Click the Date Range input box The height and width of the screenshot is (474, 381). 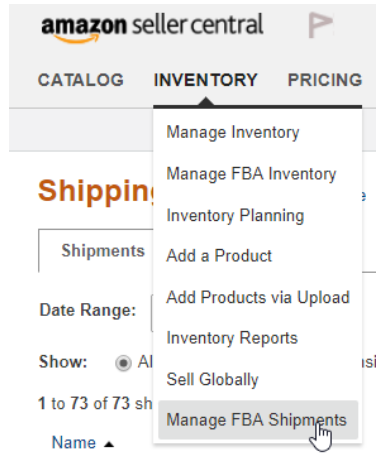[152, 313]
